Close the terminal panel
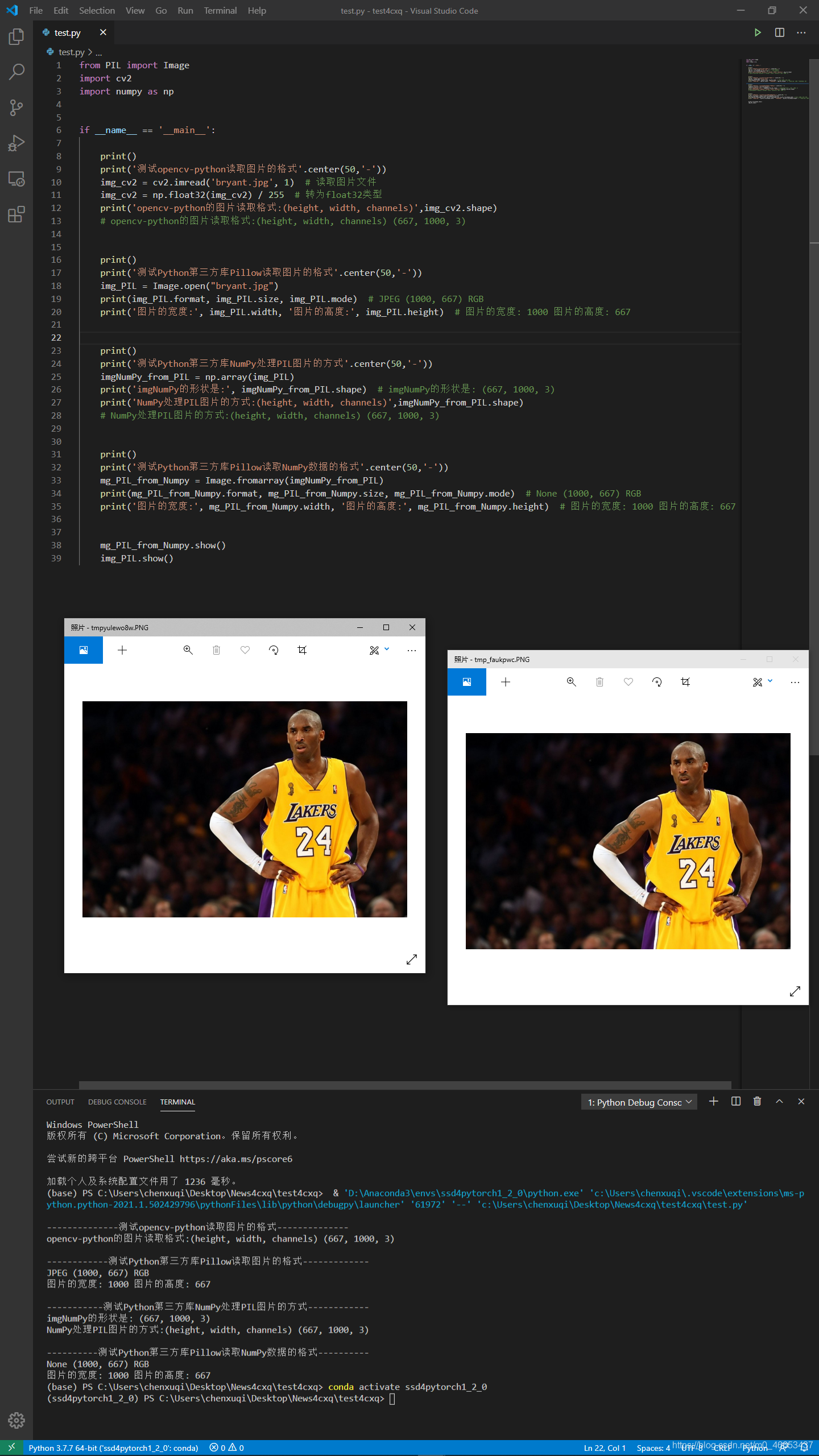 [801, 1102]
